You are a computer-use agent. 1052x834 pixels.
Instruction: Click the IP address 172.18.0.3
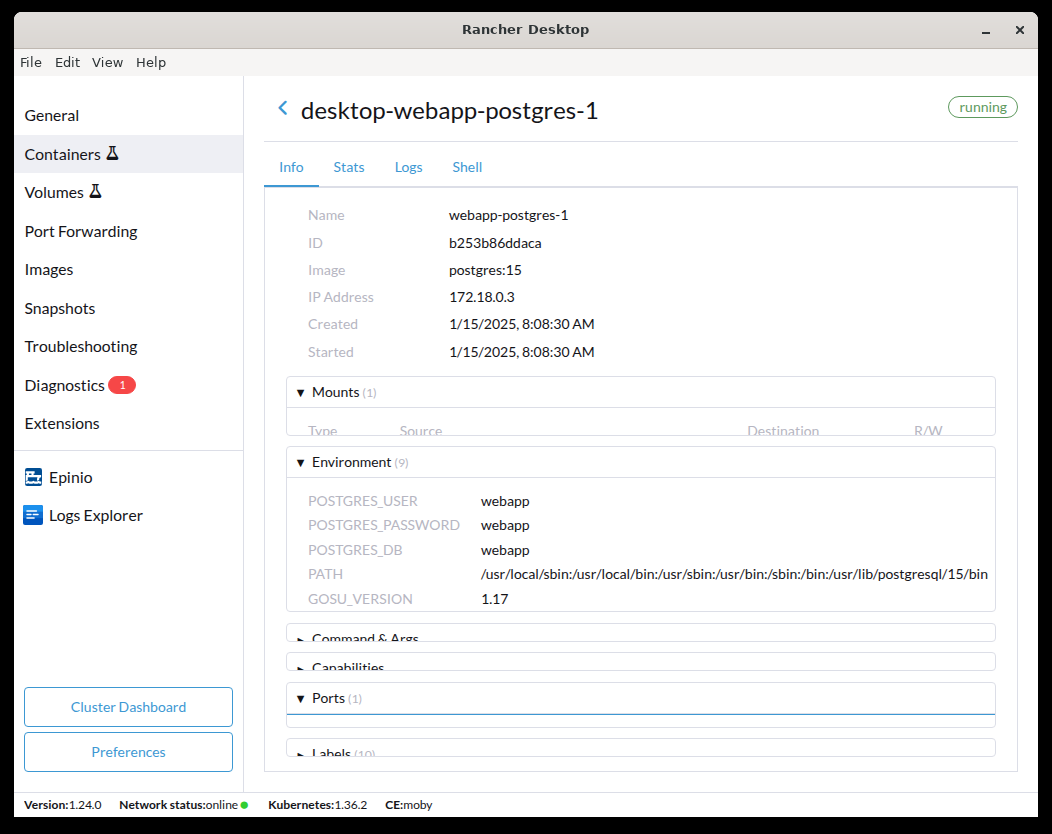pos(482,297)
